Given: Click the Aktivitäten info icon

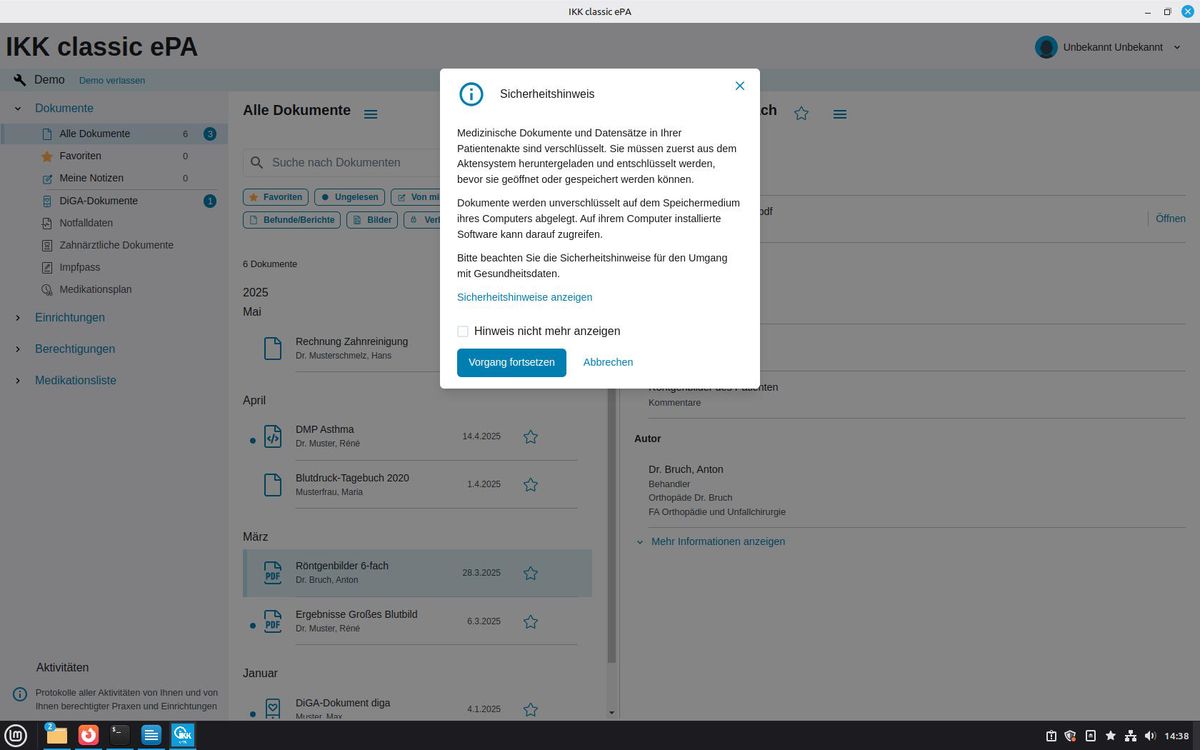Looking at the screenshot, I should tap(19, 694).
